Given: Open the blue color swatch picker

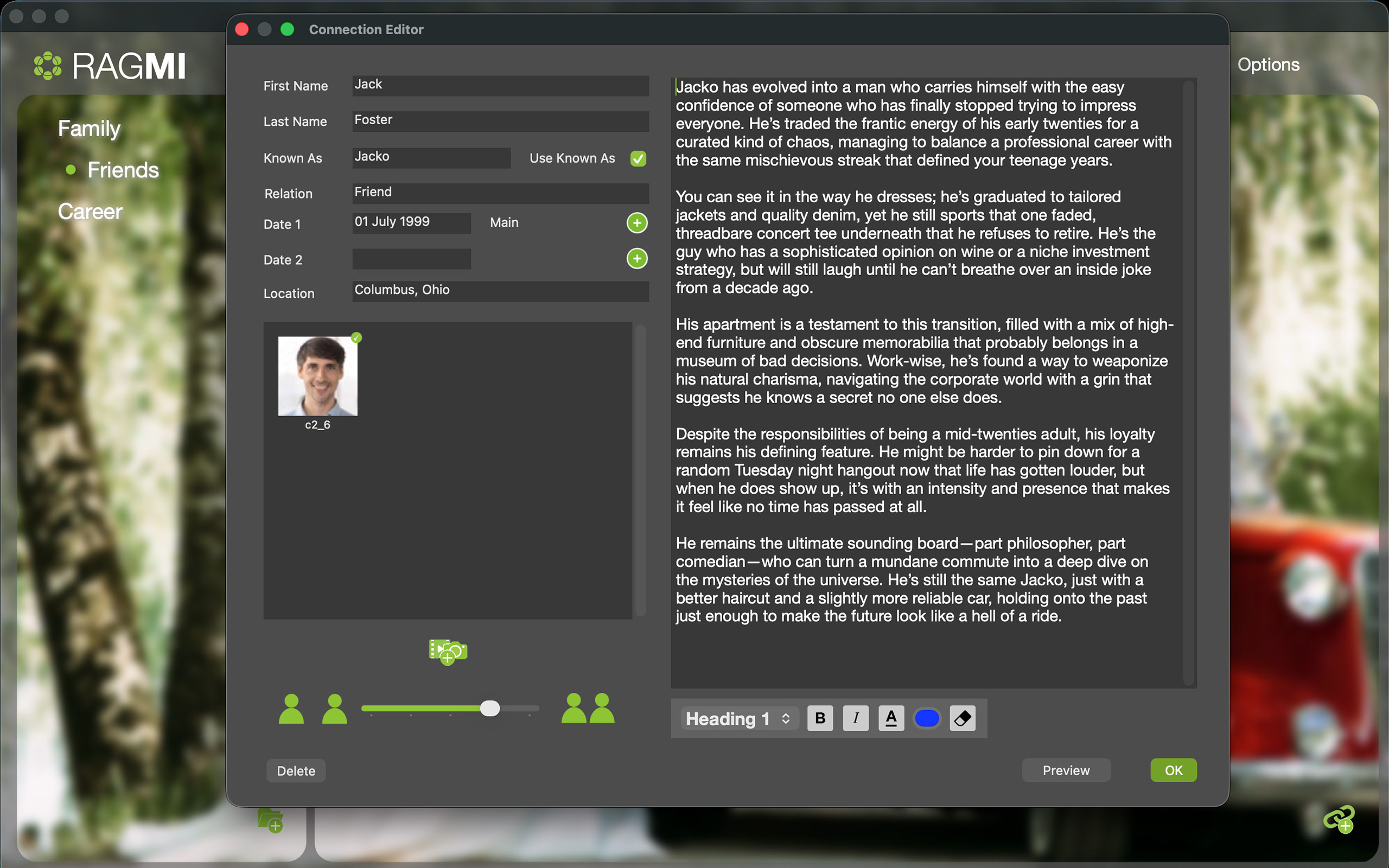Looking at the screenshot, I should 927,718.
